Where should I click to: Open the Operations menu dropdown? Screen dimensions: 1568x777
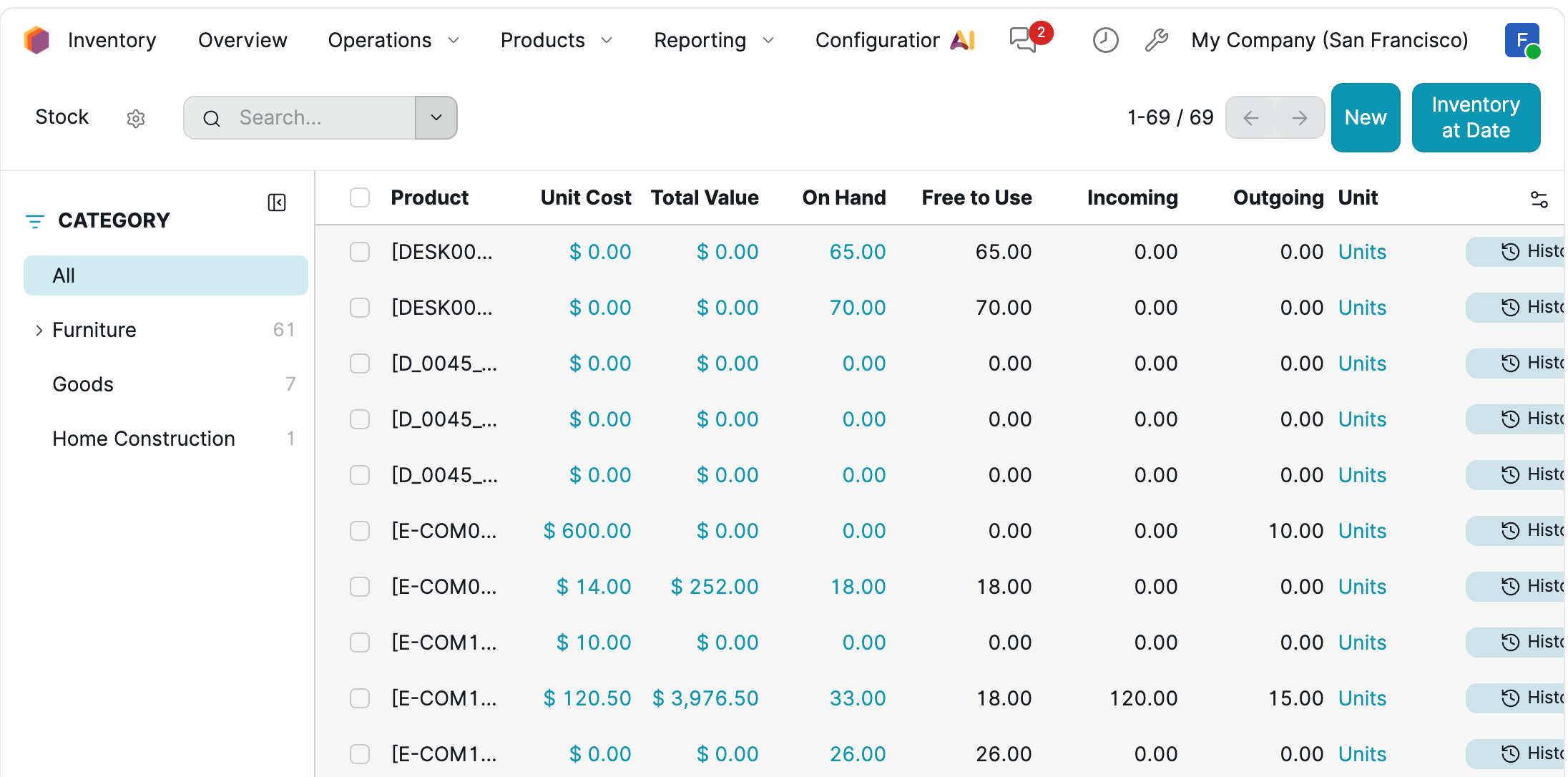[393, 40]
